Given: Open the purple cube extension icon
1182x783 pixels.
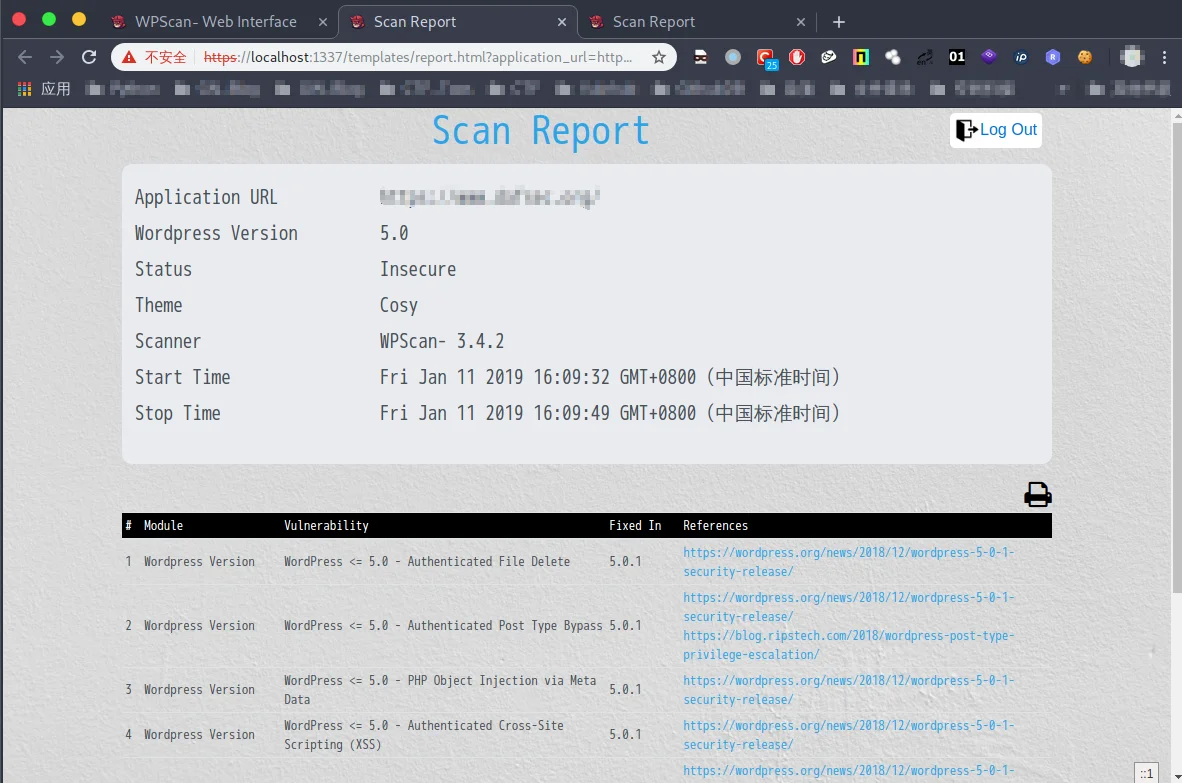Looking at the screenshot, I should [x=989, y=57].
